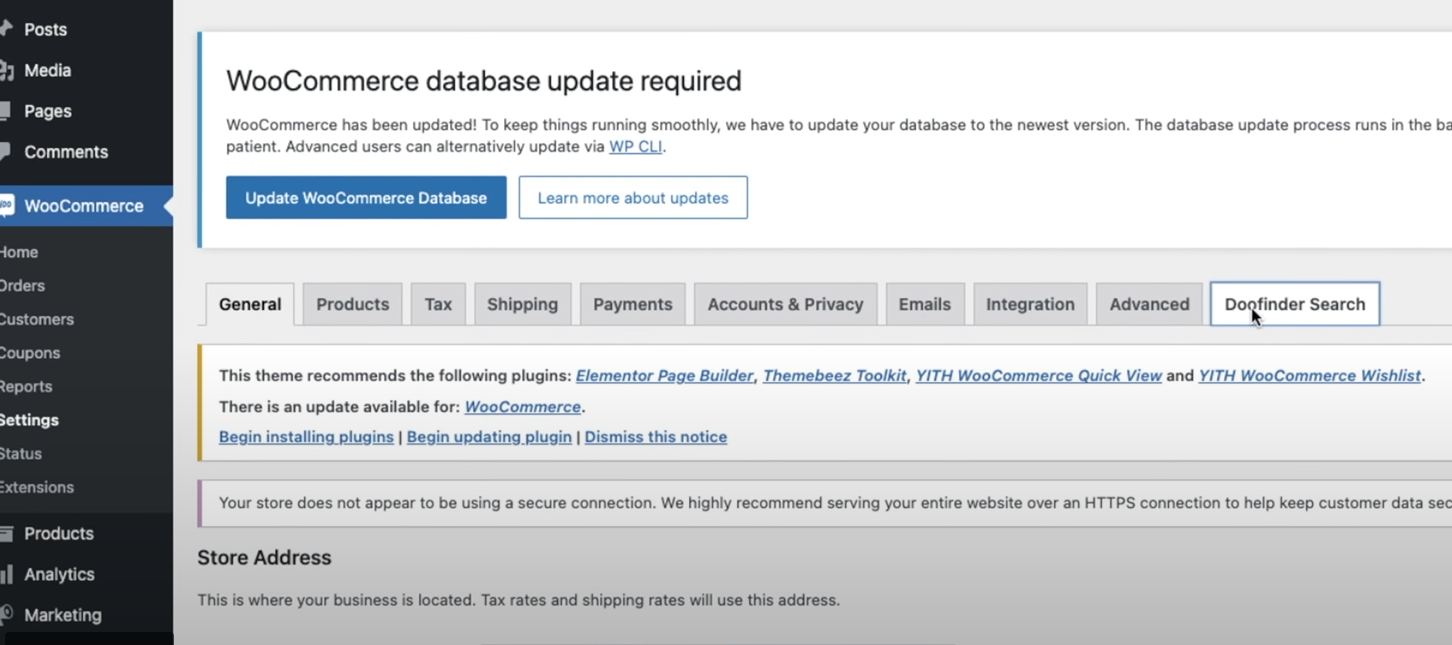The image size is (1452, 645).
Task: Click Dismiss this notice link
Action: [656, 437]
